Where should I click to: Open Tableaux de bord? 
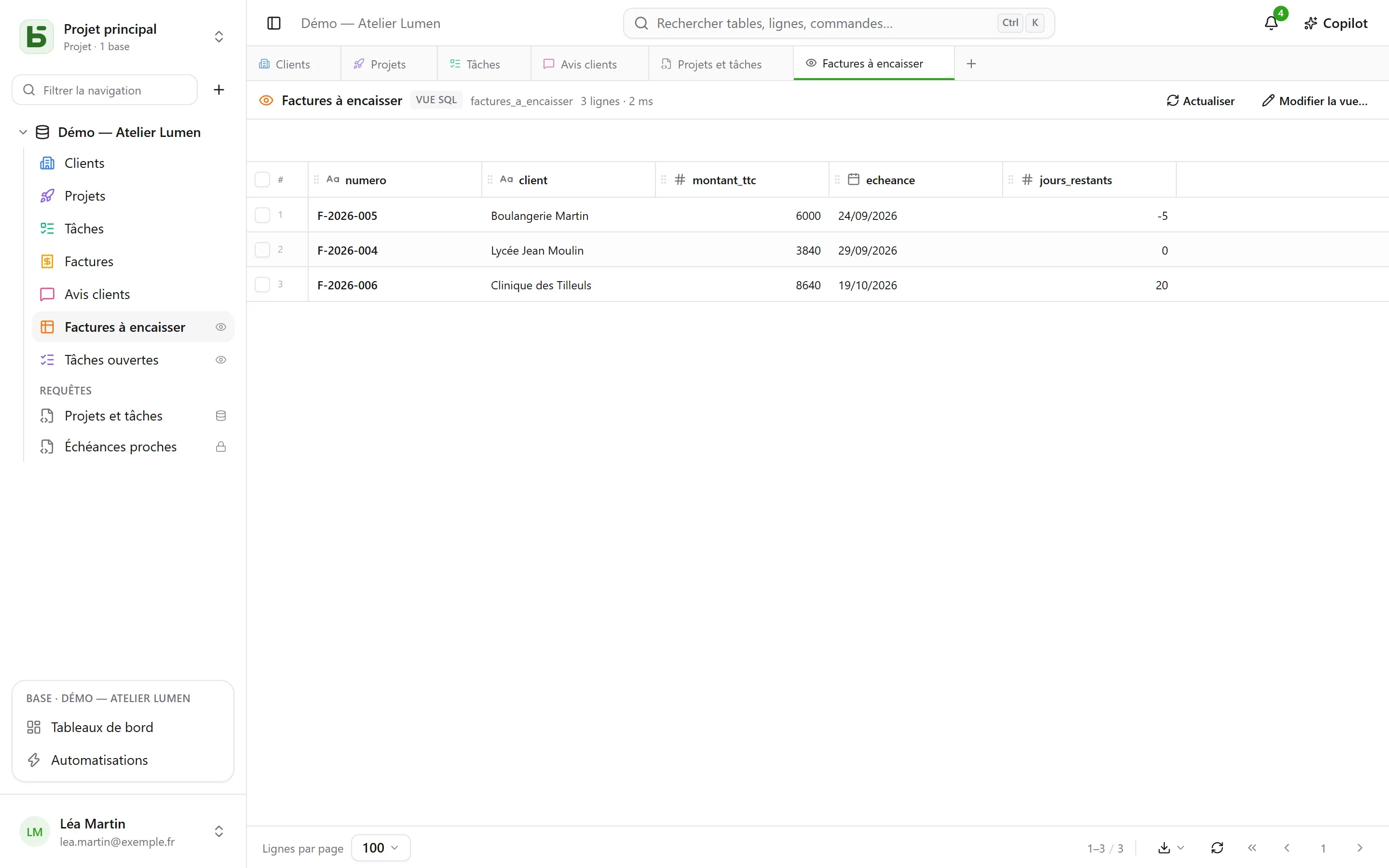click(x=123, y=727)
